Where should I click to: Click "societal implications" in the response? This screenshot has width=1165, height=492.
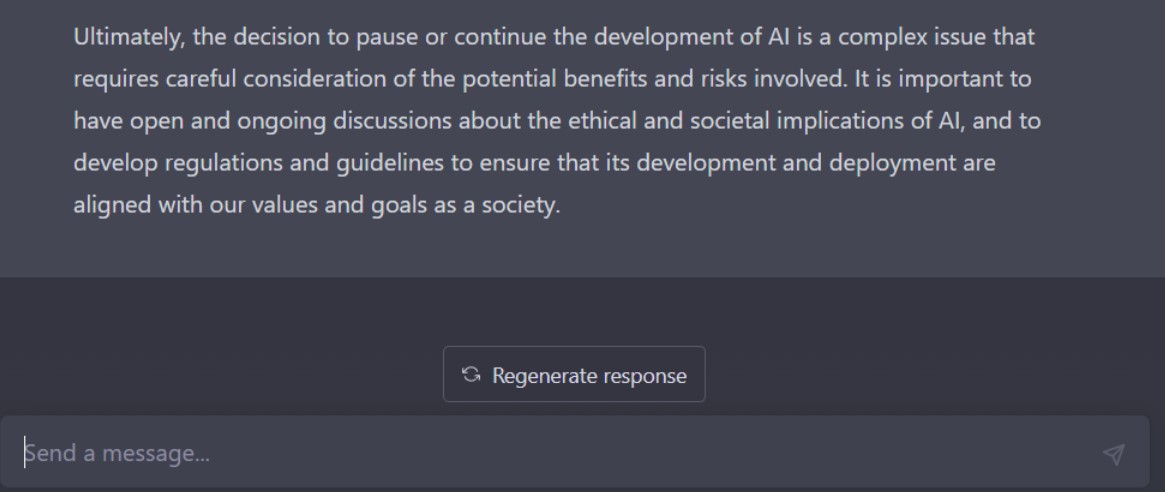(781, 121)
